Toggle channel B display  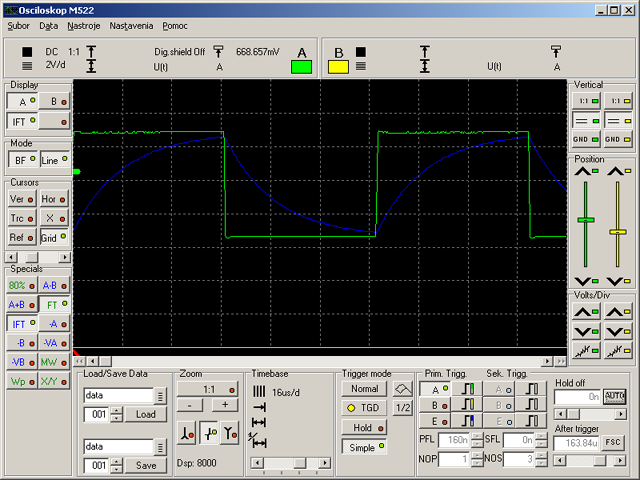coord(54,102)
